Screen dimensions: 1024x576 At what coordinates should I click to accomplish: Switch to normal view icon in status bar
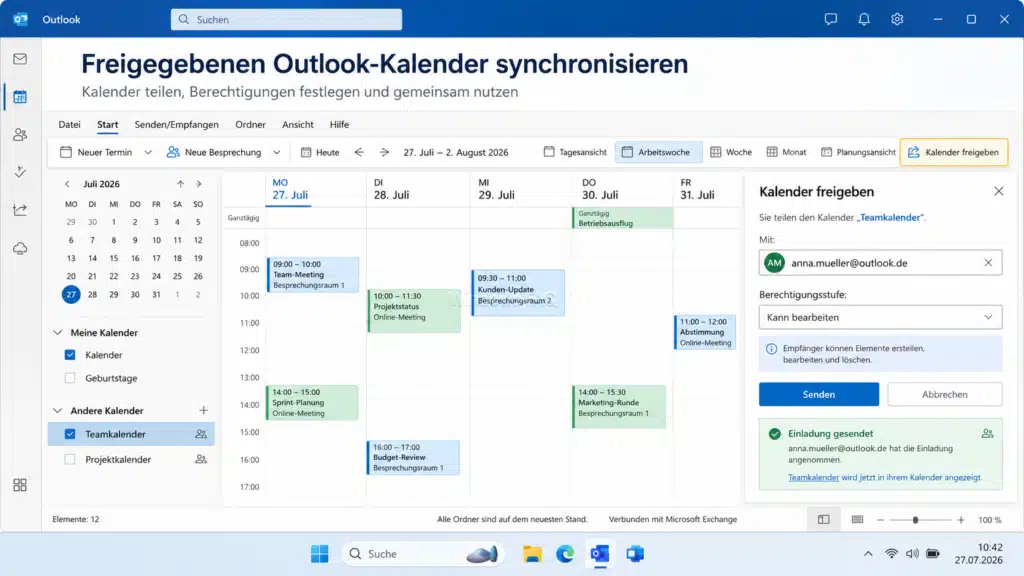tap(824, 520)
